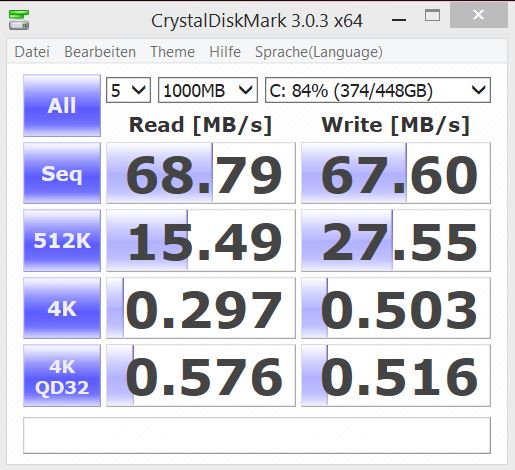515x470 pixels.
Task: Start the 512K benchmark test
Action: click(62, 240)
